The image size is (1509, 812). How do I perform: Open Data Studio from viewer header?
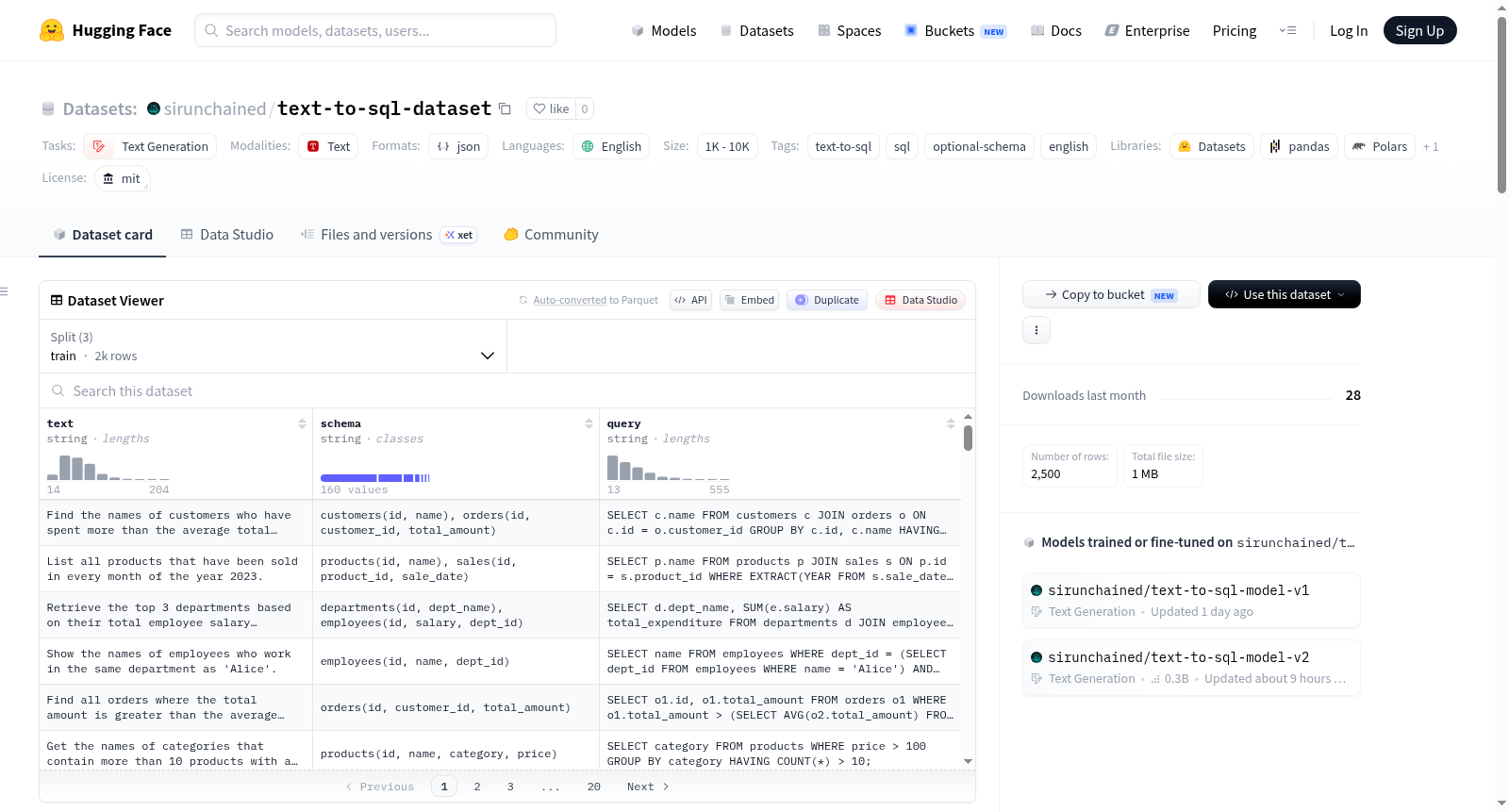click(x=920, y=300)
